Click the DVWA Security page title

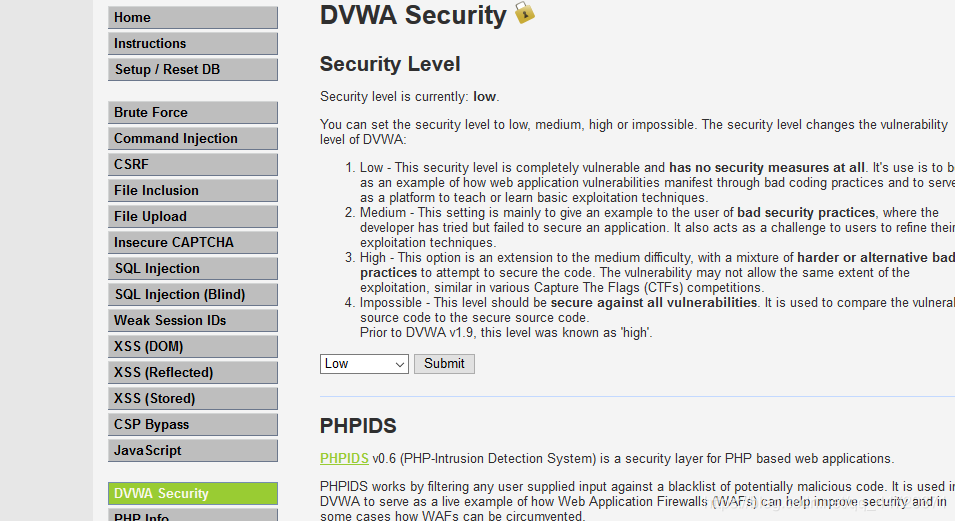413,15
